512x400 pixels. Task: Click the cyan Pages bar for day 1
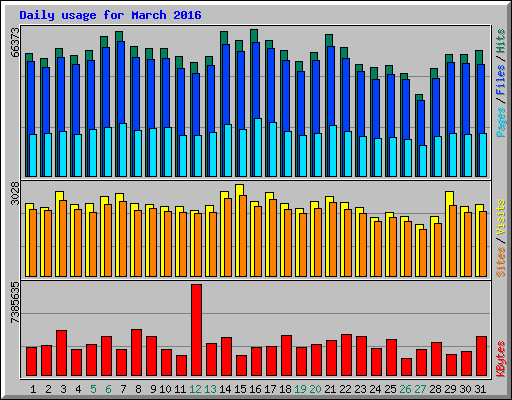[33, 155]
